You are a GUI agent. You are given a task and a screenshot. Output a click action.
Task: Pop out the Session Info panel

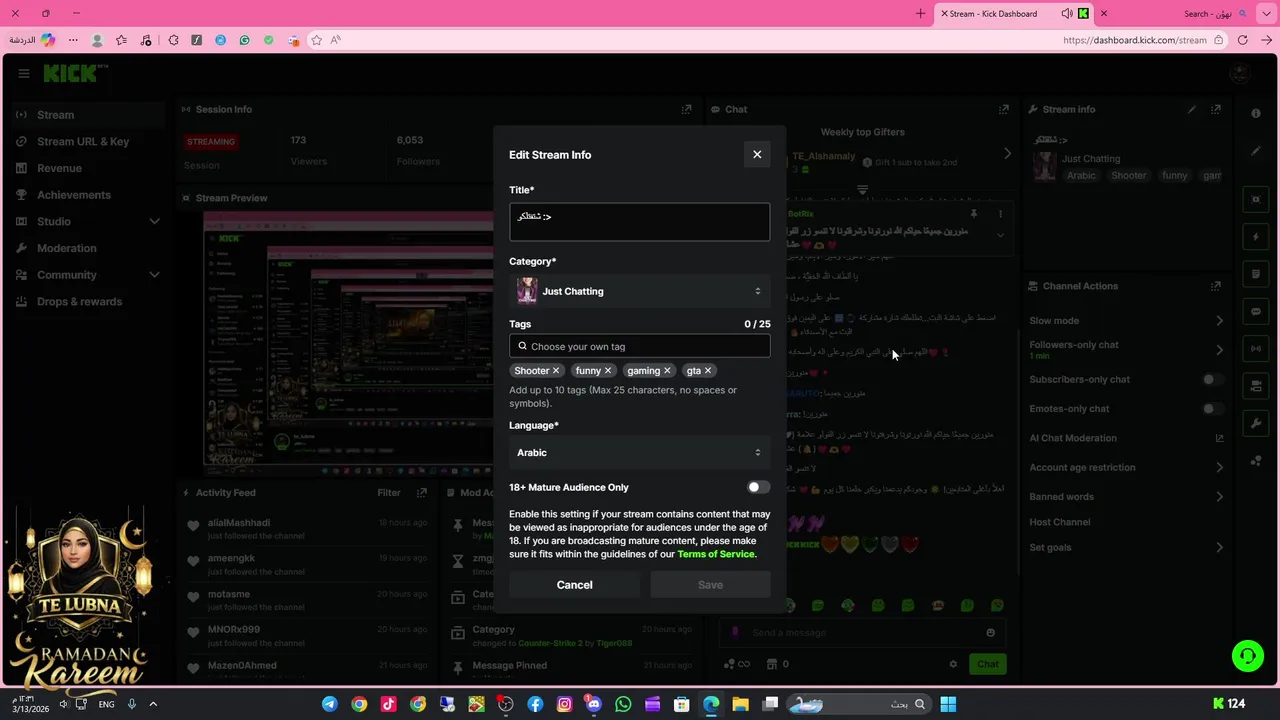click(x=686, y=109)
